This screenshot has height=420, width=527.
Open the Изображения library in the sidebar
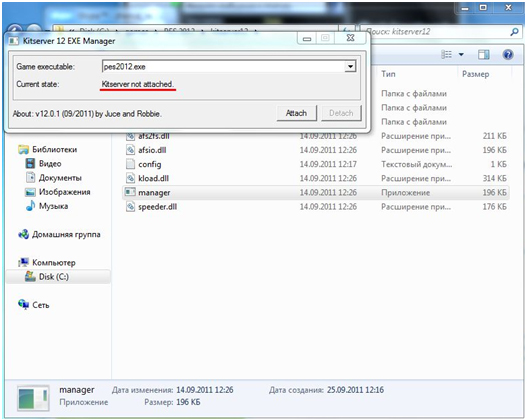click(65, 192)
